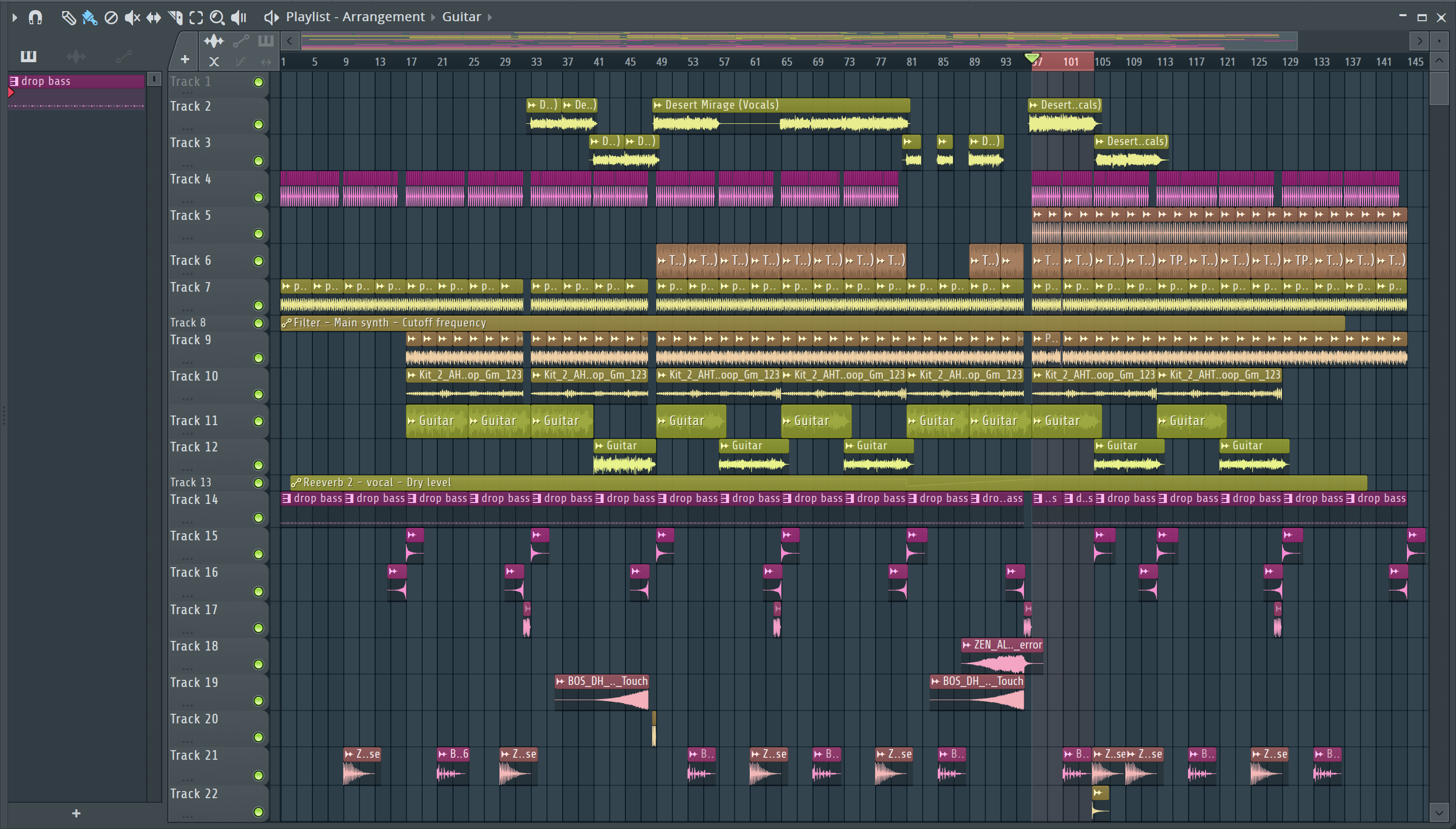Focus audio clips waveform icon
Image resolution: width=1456 pixels, height=829 pixels.
(214, 41)
